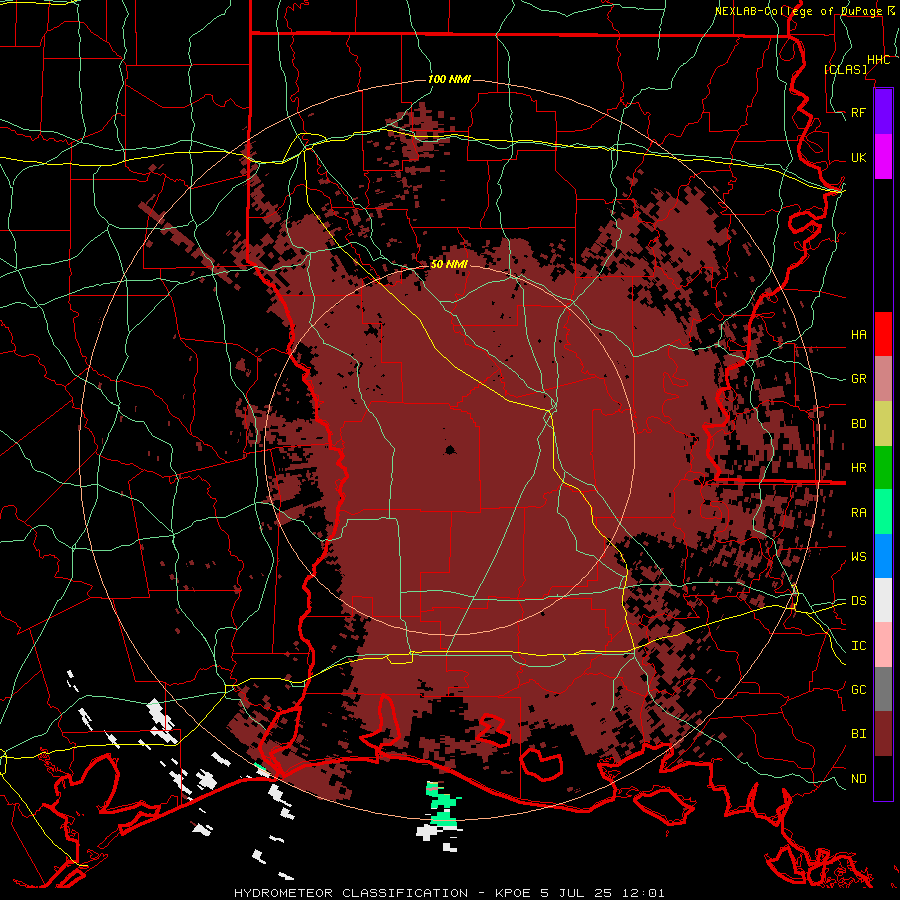Click the "RF" legend label

tap(859, 112)
